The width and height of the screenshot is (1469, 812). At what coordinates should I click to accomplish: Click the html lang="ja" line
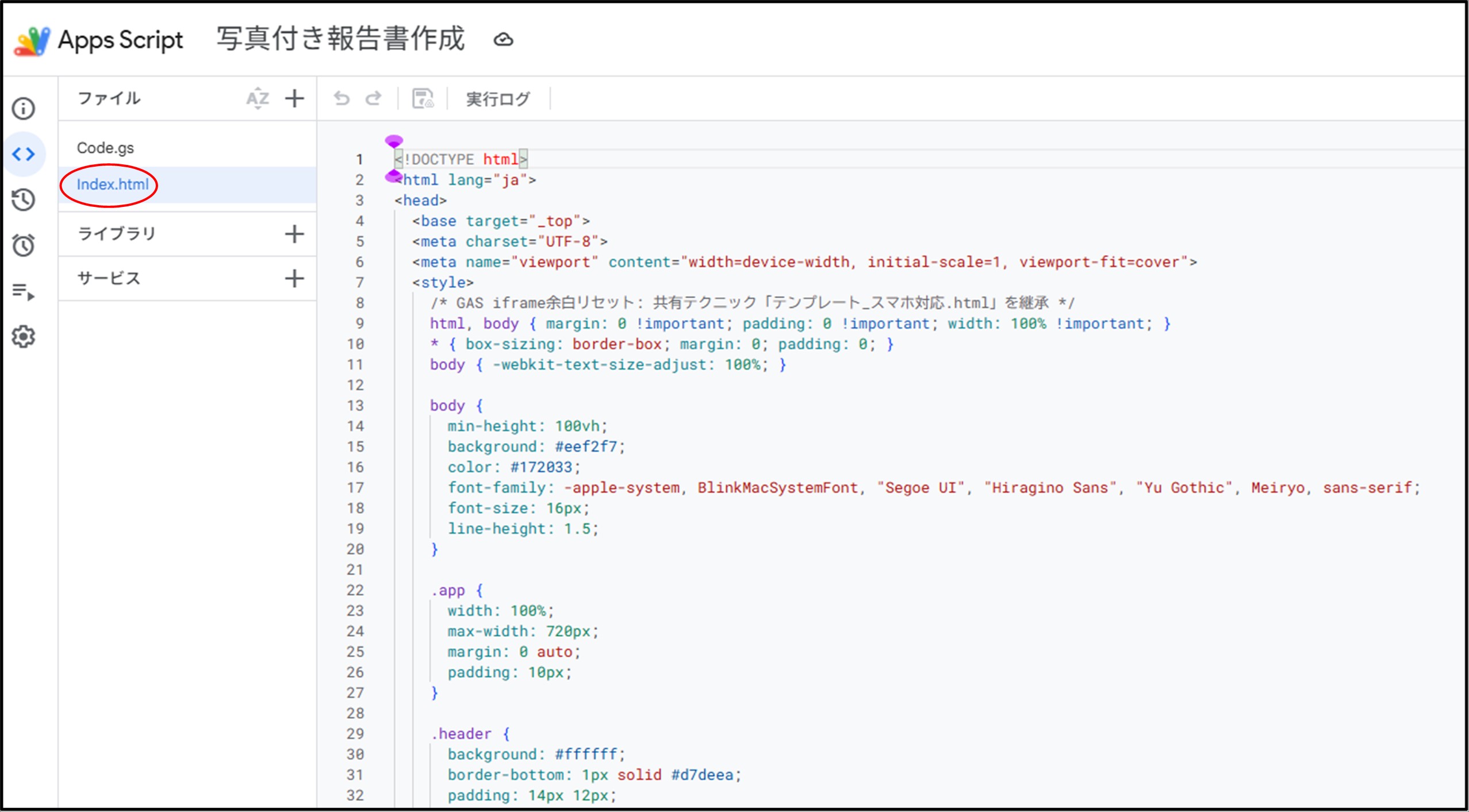(465, 180)
